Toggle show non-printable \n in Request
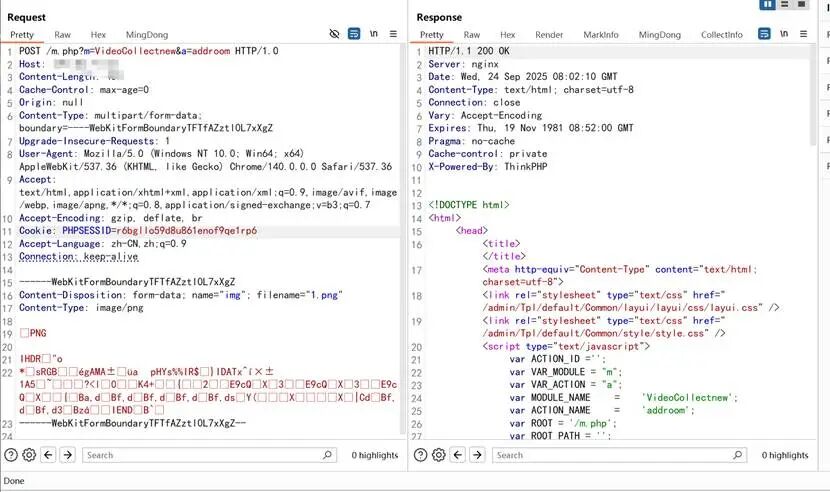830x492 pixels. click(x=373, y=34)
